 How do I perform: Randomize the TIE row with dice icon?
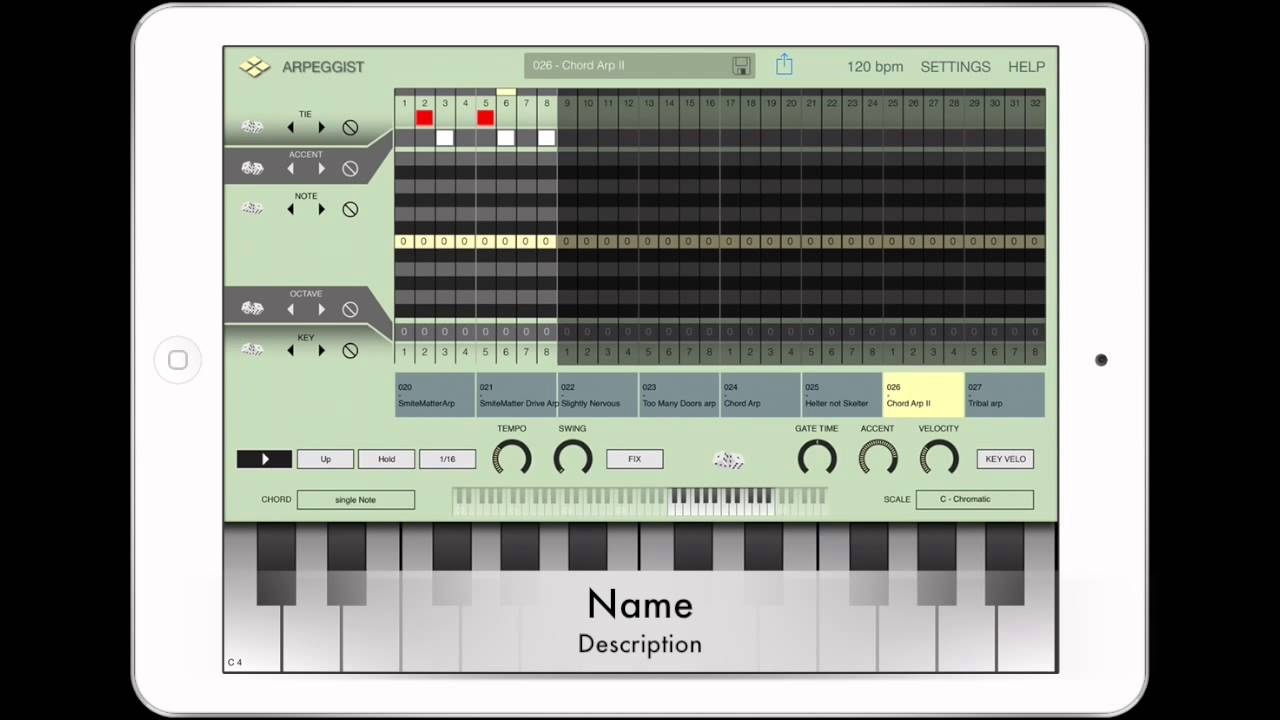[x=252, y=127]
